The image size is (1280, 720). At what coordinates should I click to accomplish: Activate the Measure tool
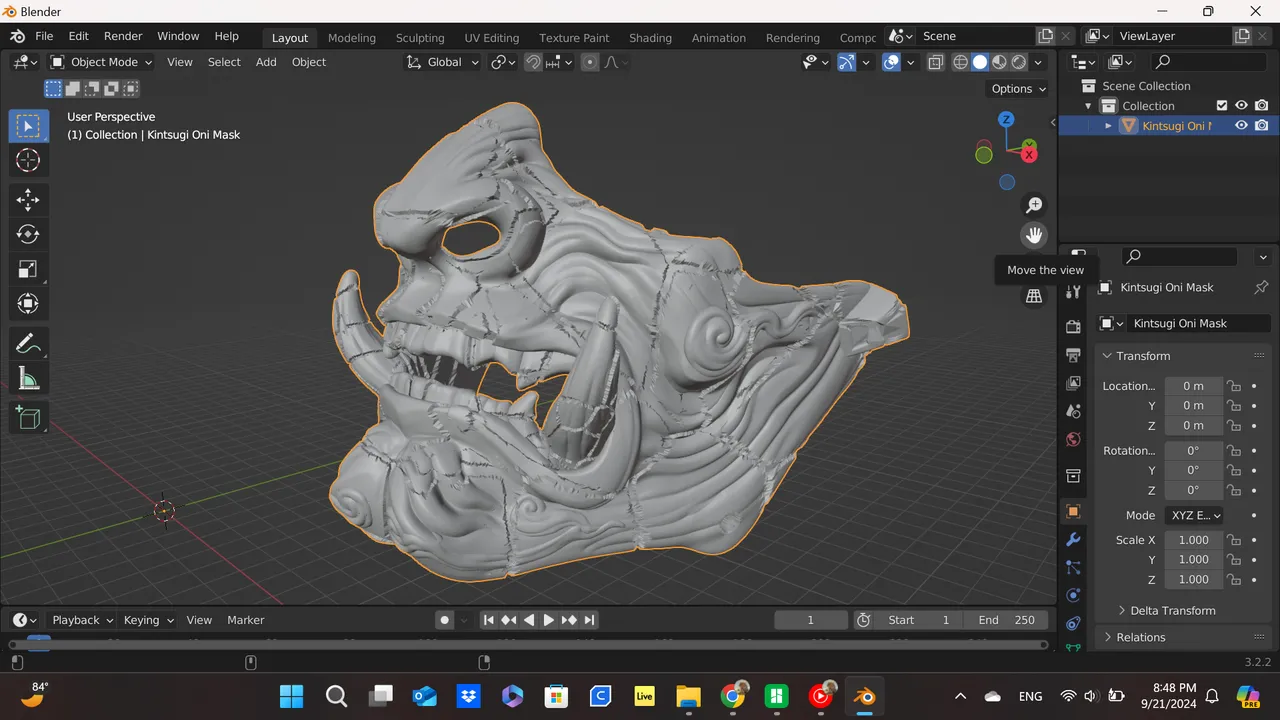[x=28, y=378]
